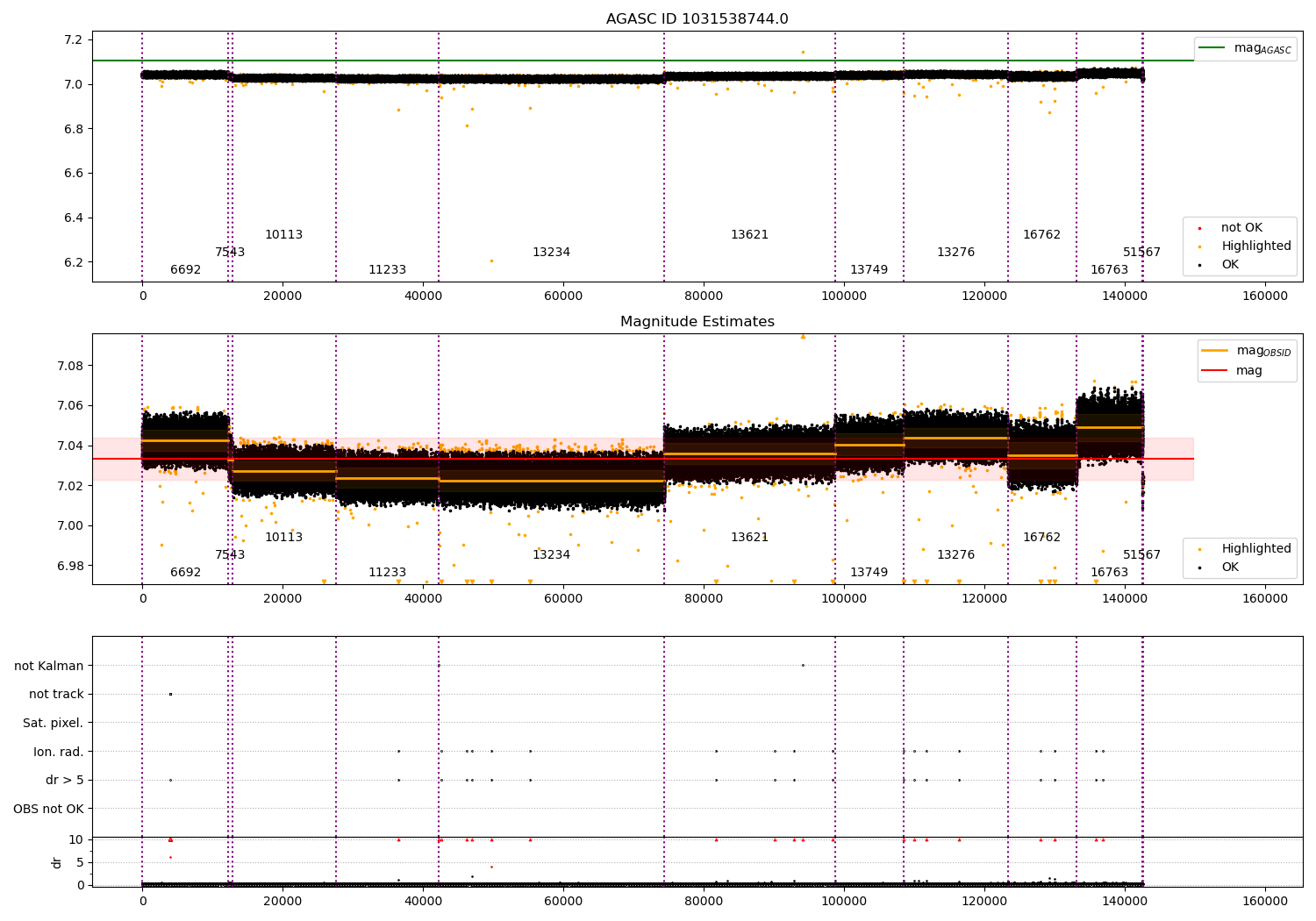Click OBSID label 16763 in top plot
Screen dimensions: 1316x921
coord(1109,270)
